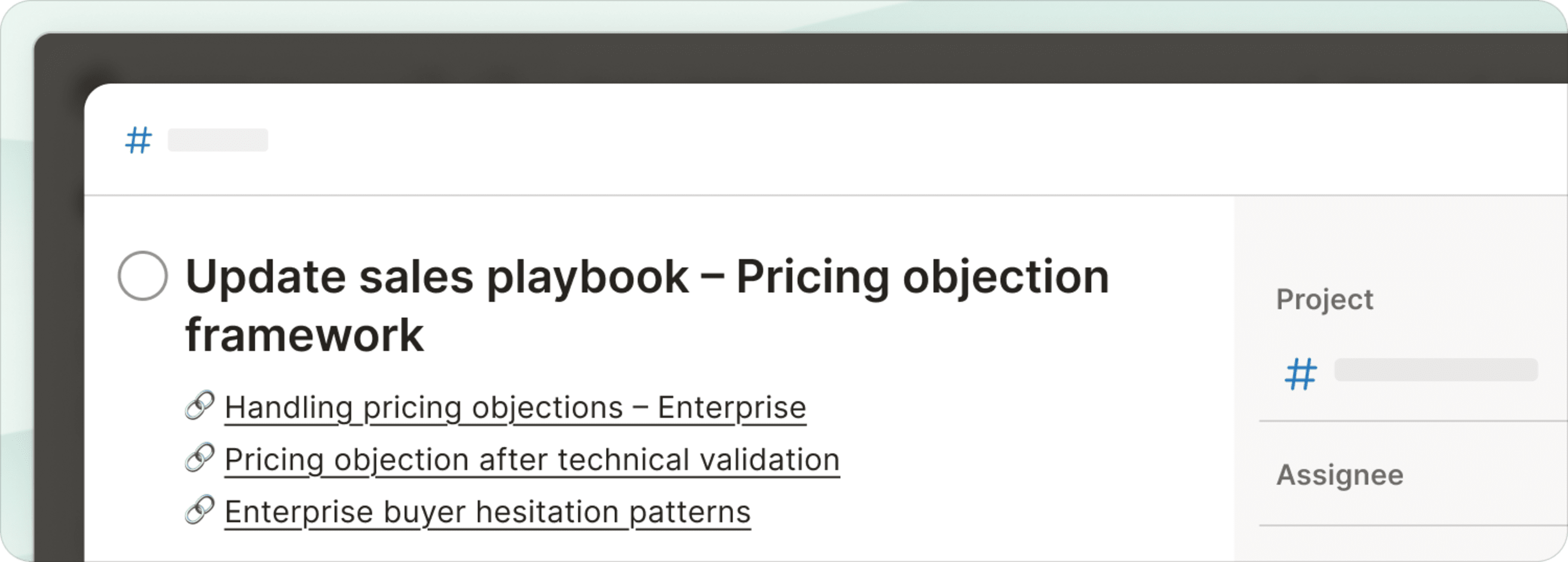Click the chain icon beside Enterprise buyer hesitation patterns
The image size is (1568, 562).
tap(199, 510)
